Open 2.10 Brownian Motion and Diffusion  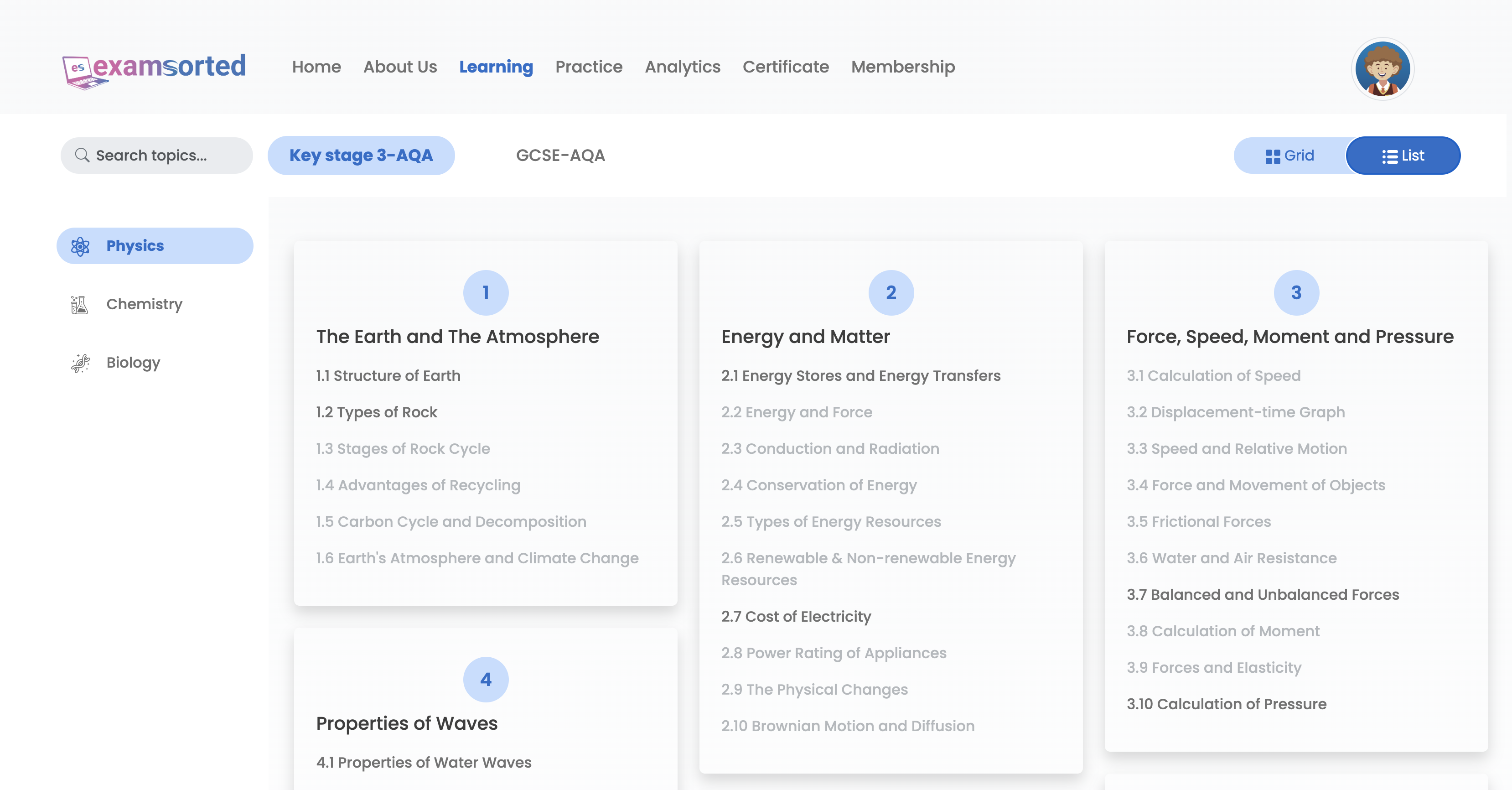848,726
